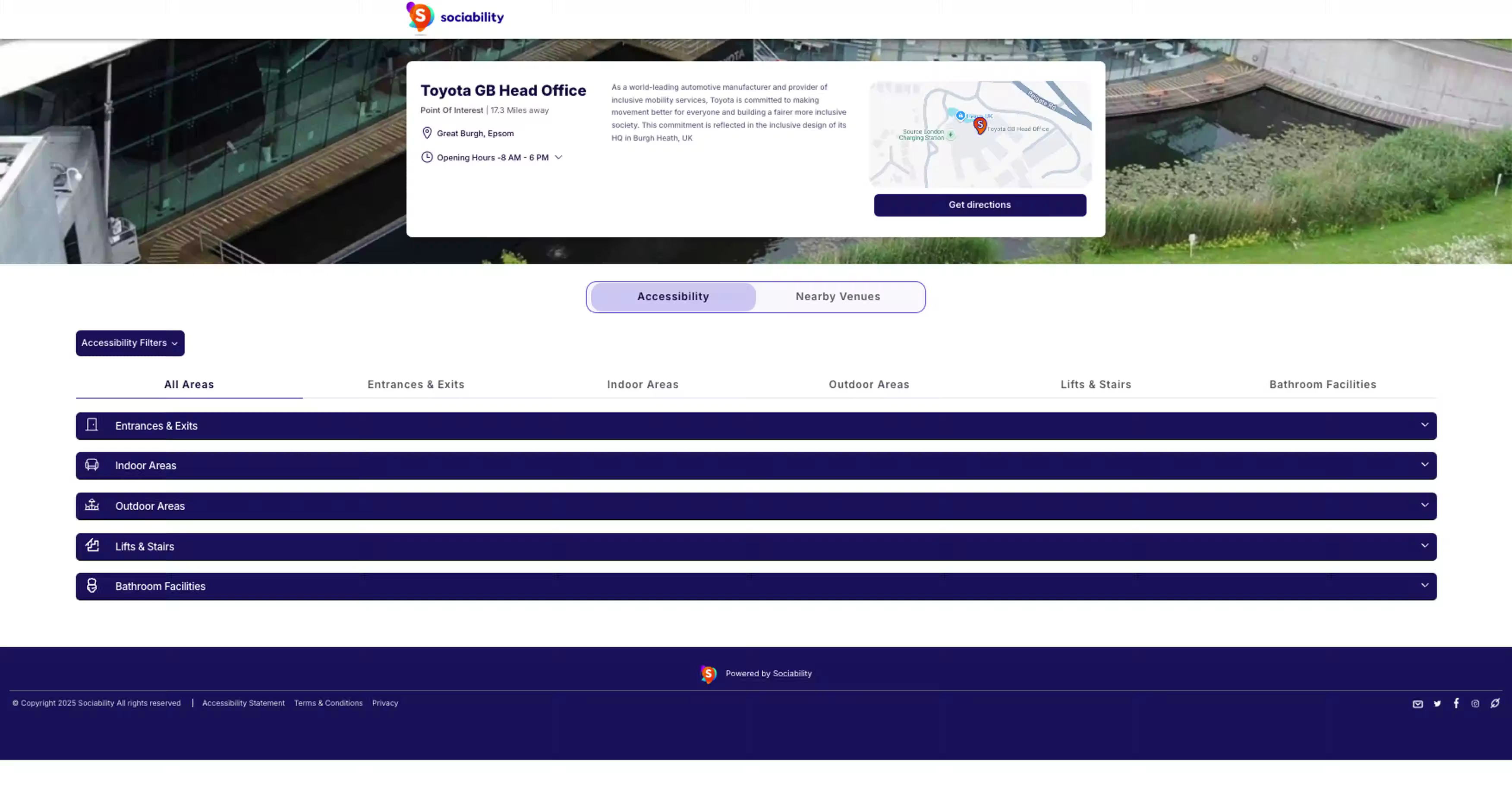This screenshot has width=1512, height=785.
Task: Click the last footer icon after Instagram
Action: (x=1495, y=703)
